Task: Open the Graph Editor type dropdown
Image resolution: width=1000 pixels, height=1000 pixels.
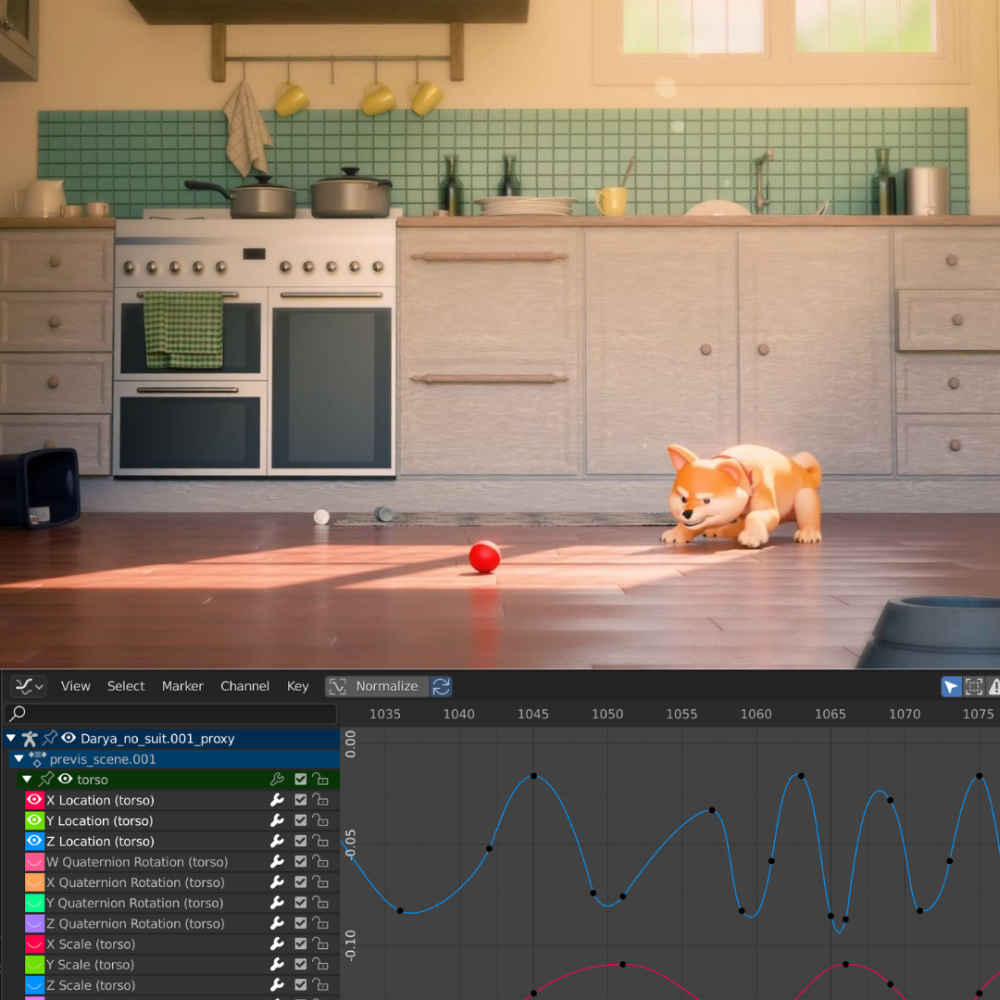Action: tap(28, 686)
